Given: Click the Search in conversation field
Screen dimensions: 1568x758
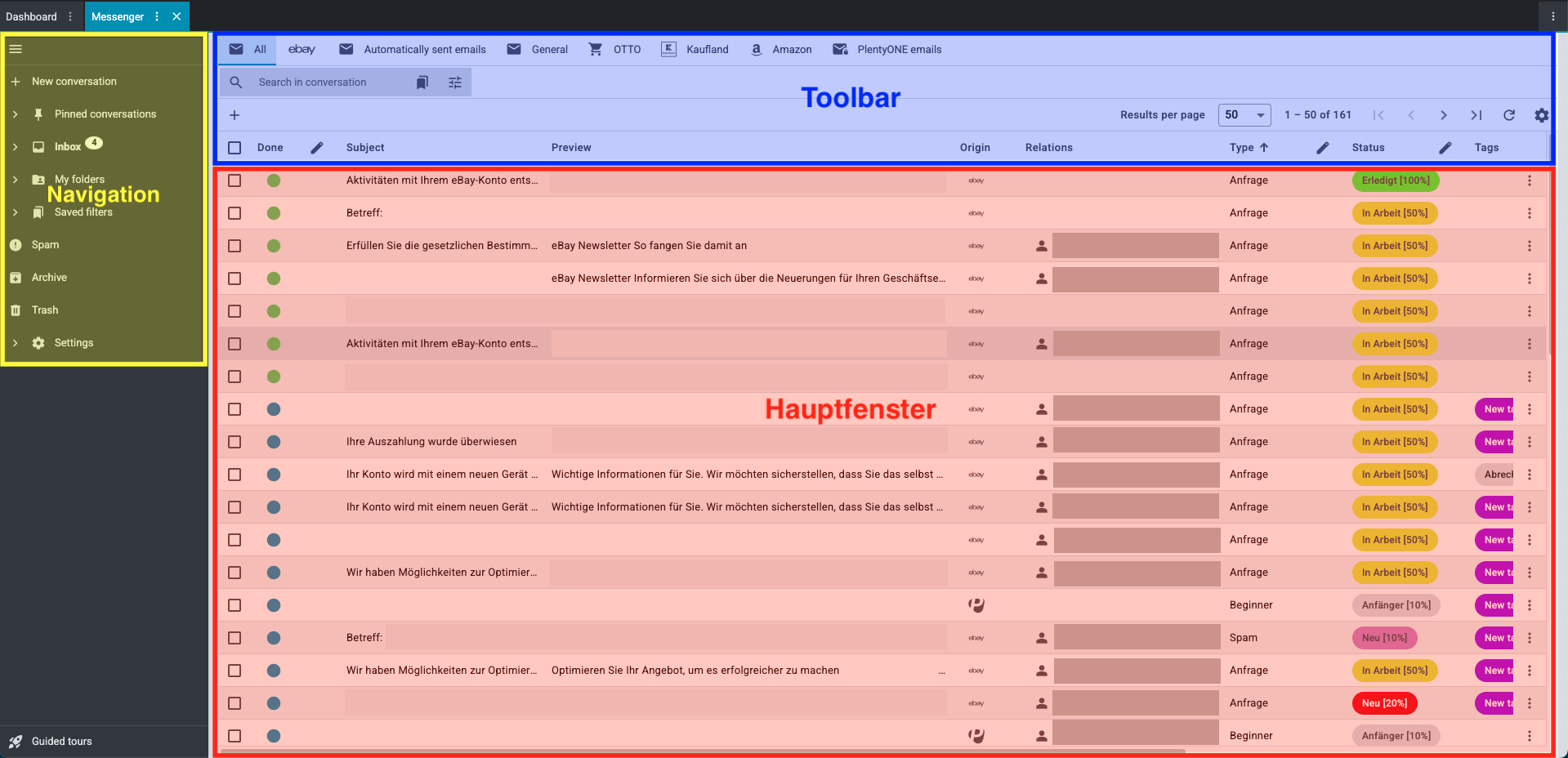Looking at the screenshot, I should 327,82.
